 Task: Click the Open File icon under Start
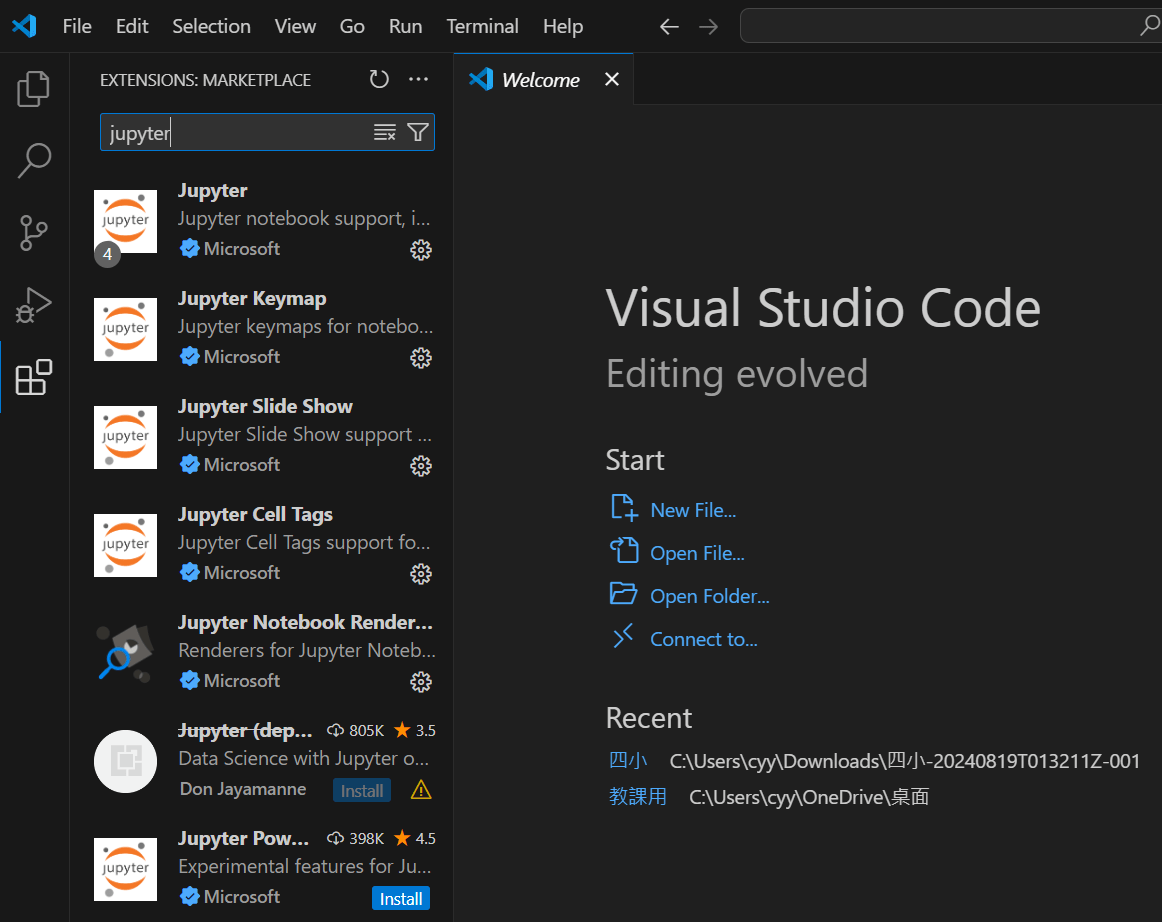coord(623,551)
